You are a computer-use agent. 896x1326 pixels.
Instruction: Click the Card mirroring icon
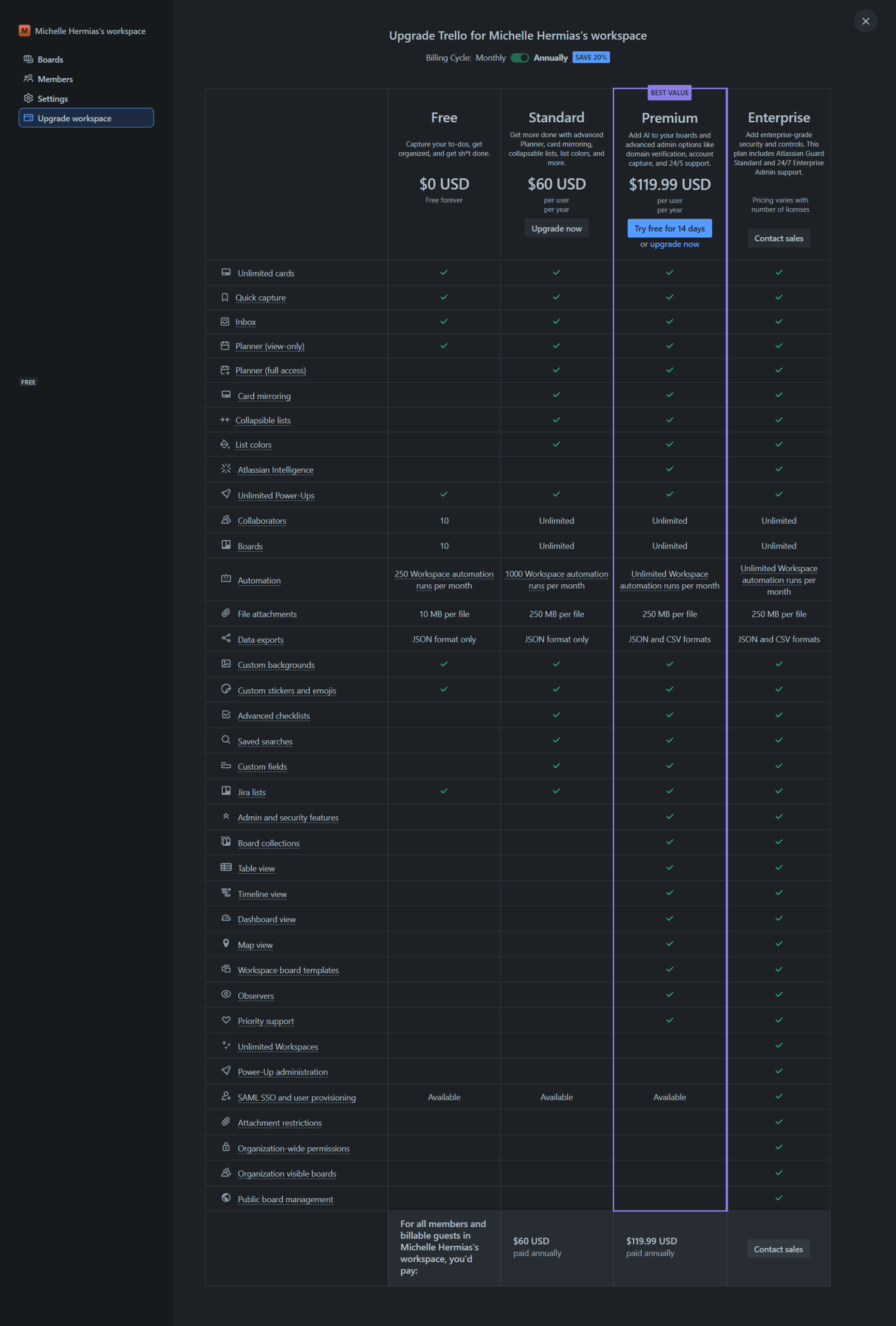[226, 395]
